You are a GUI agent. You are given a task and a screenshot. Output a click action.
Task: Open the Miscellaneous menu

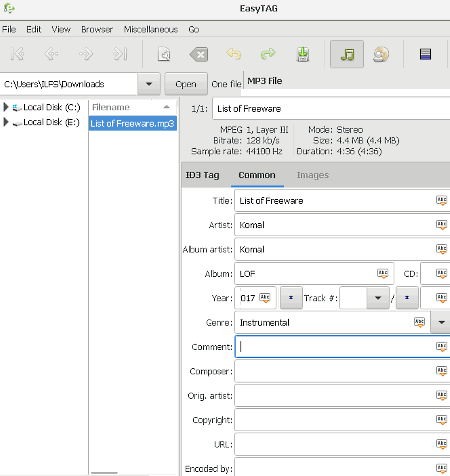(151, 29)
